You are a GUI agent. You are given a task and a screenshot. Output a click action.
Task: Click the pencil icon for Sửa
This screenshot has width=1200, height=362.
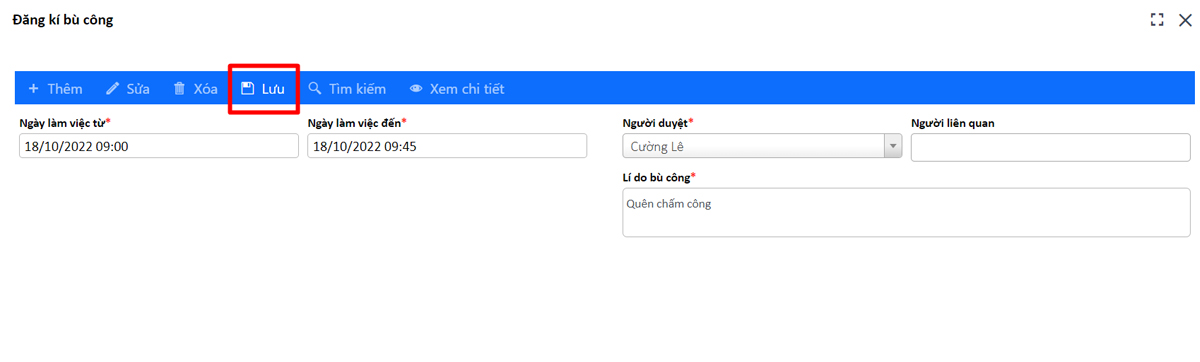(113, 89)
